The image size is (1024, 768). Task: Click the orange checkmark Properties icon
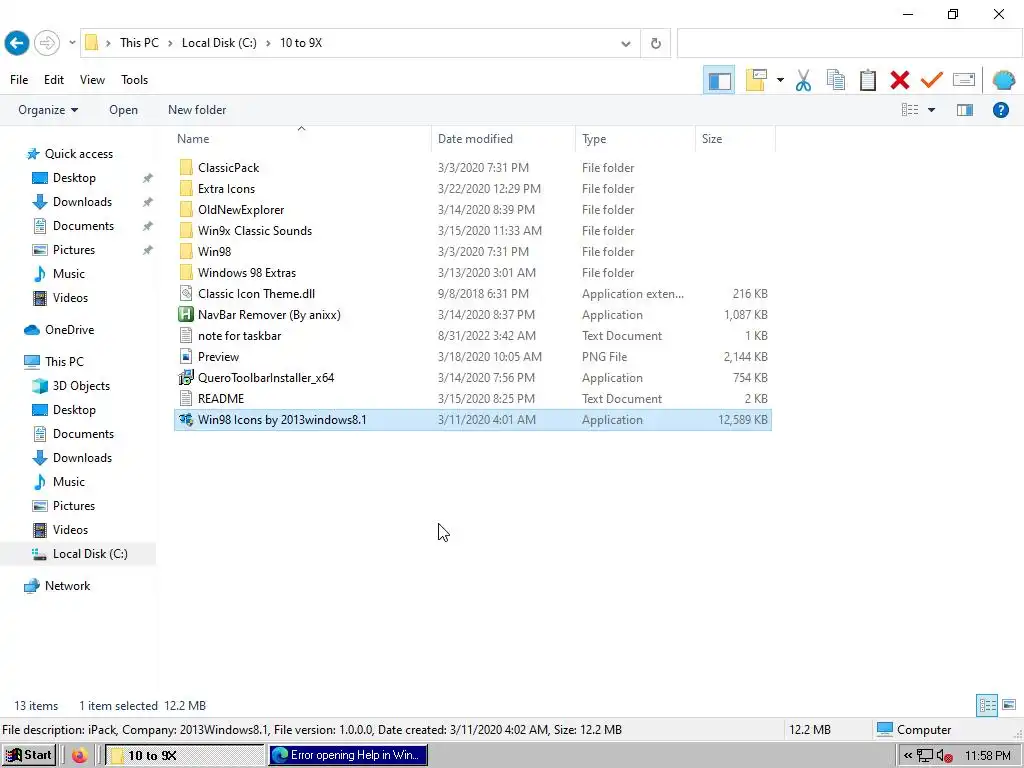(x=932, y=80)
